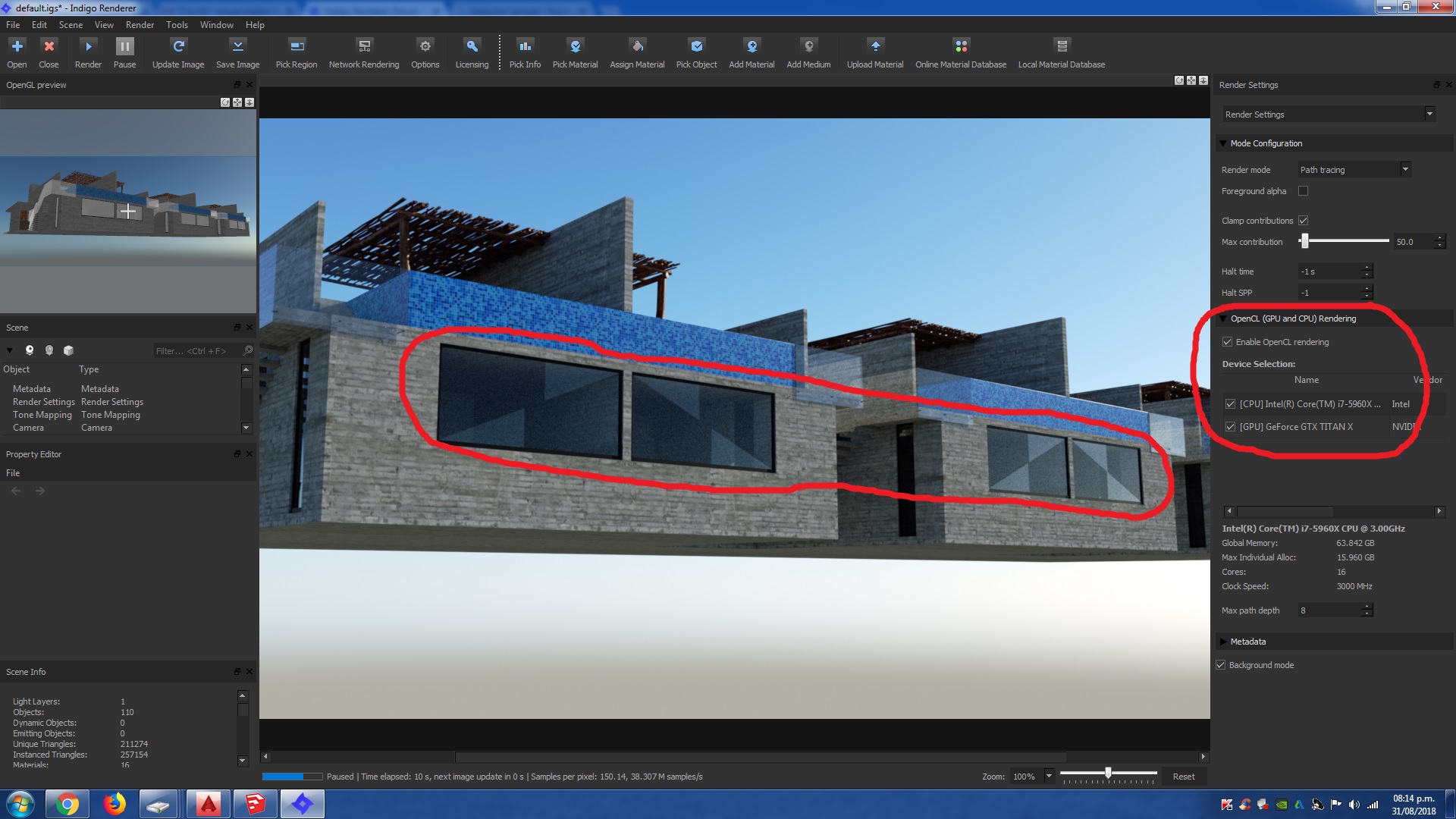Click the Max contribution slider handle

[x=1304, y=241]
